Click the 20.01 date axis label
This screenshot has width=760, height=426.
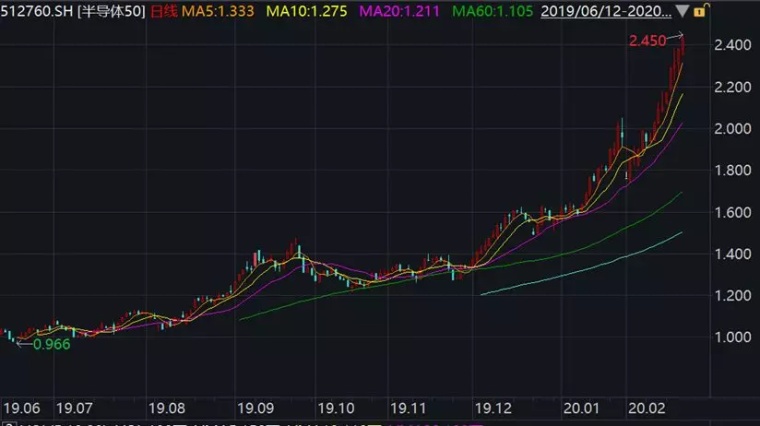tap(581, 409)
